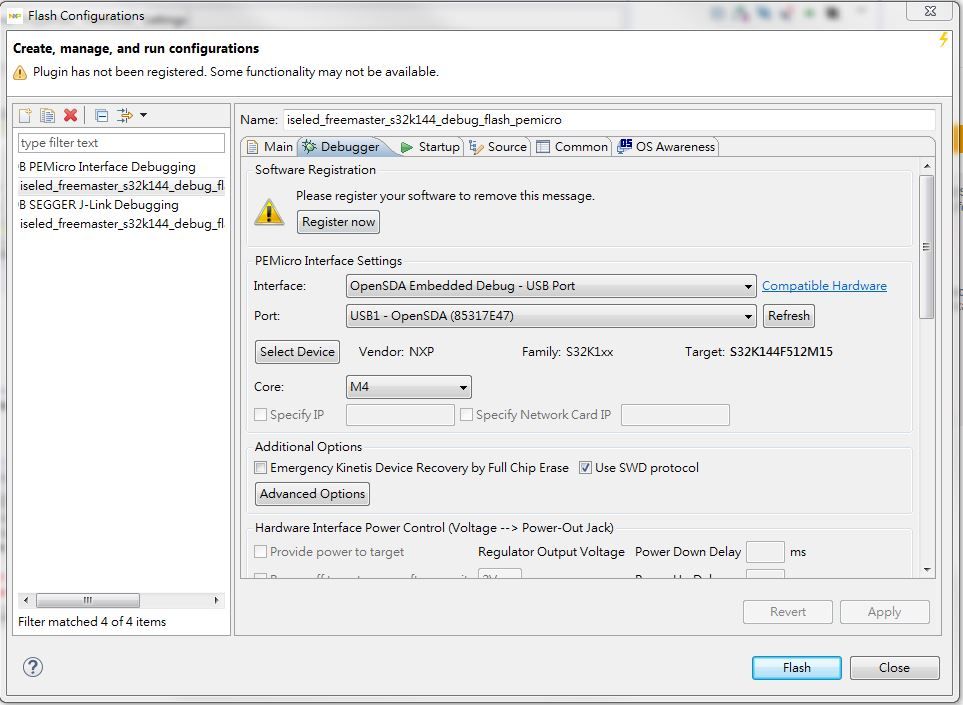
Task: Select the iseled config under SEGGER J-Link Debugging
Action: 122,224
